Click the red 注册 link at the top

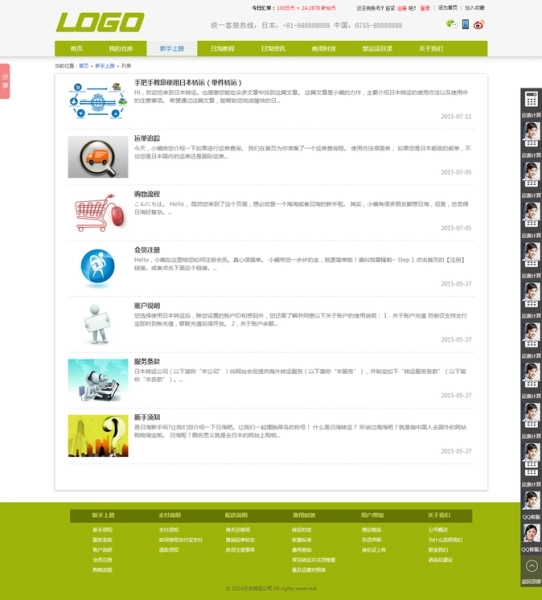pyautogui.click(x=402, y=8)
